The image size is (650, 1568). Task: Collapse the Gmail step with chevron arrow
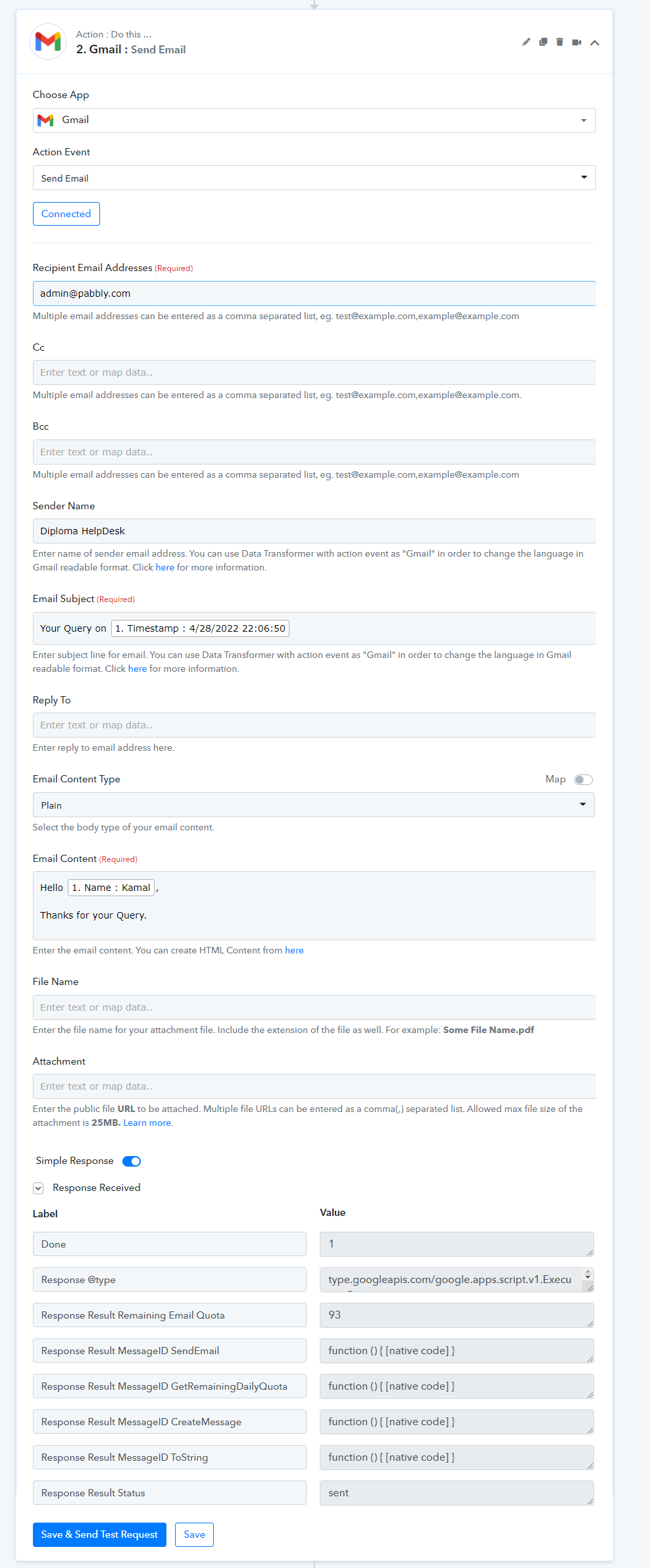point(595,43)
